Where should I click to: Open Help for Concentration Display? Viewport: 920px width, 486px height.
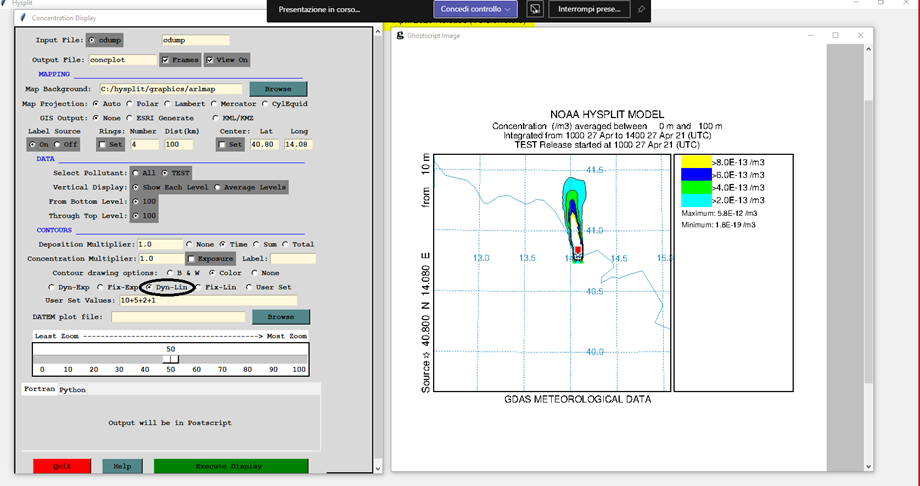(122, 466)
